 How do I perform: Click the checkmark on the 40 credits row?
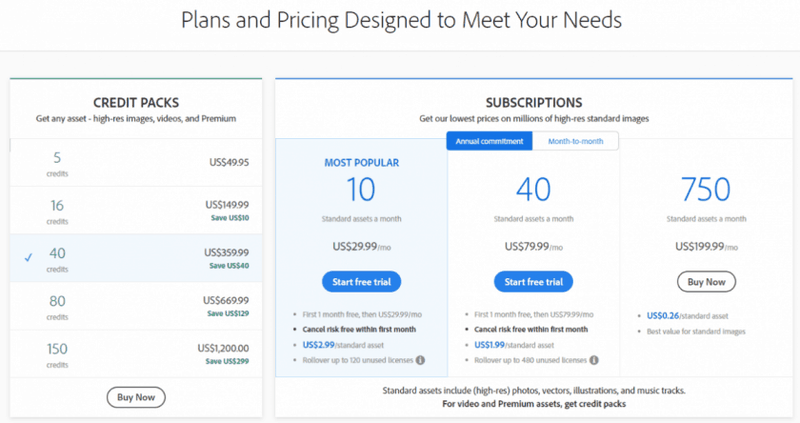(27, 258)
